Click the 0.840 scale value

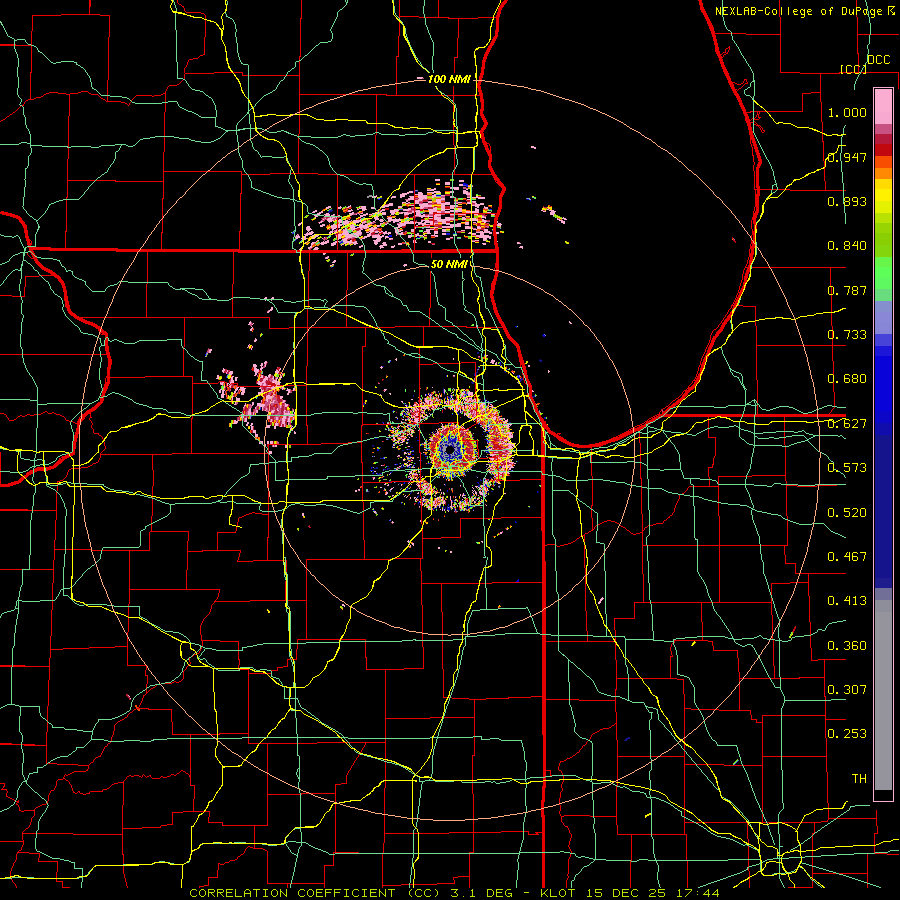pos(847,246)
